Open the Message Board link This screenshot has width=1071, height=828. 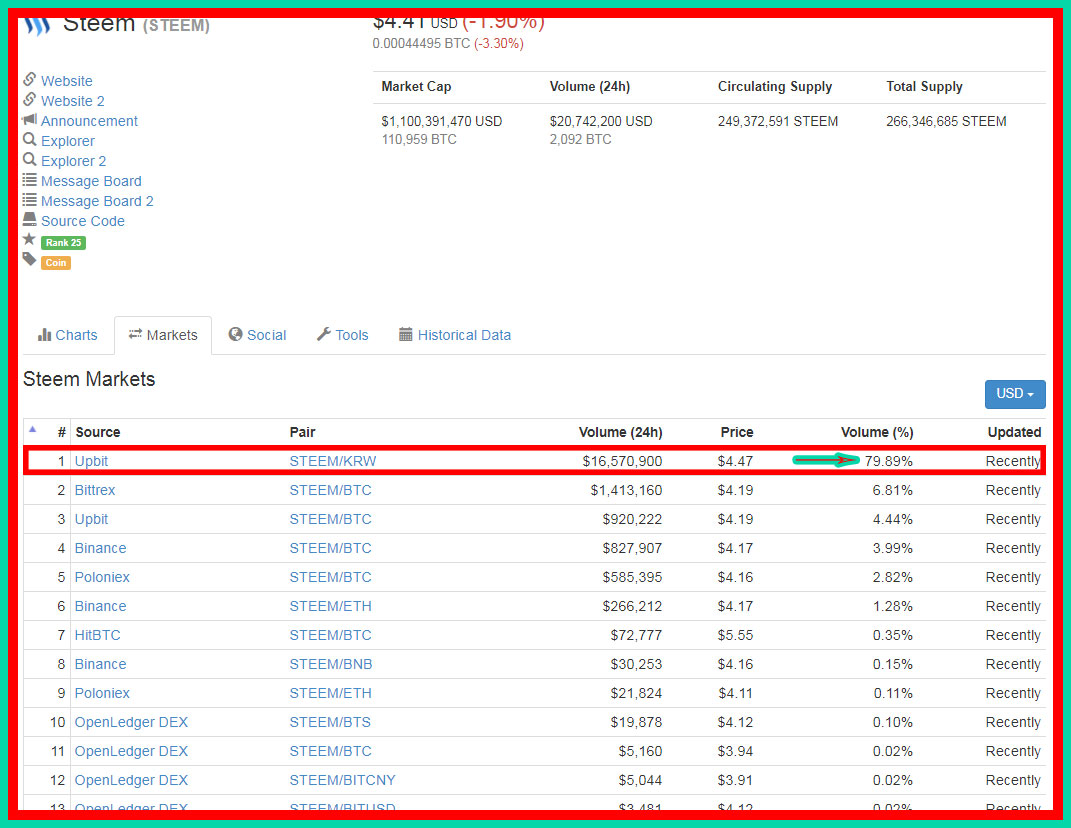click(x=91, y=181)
